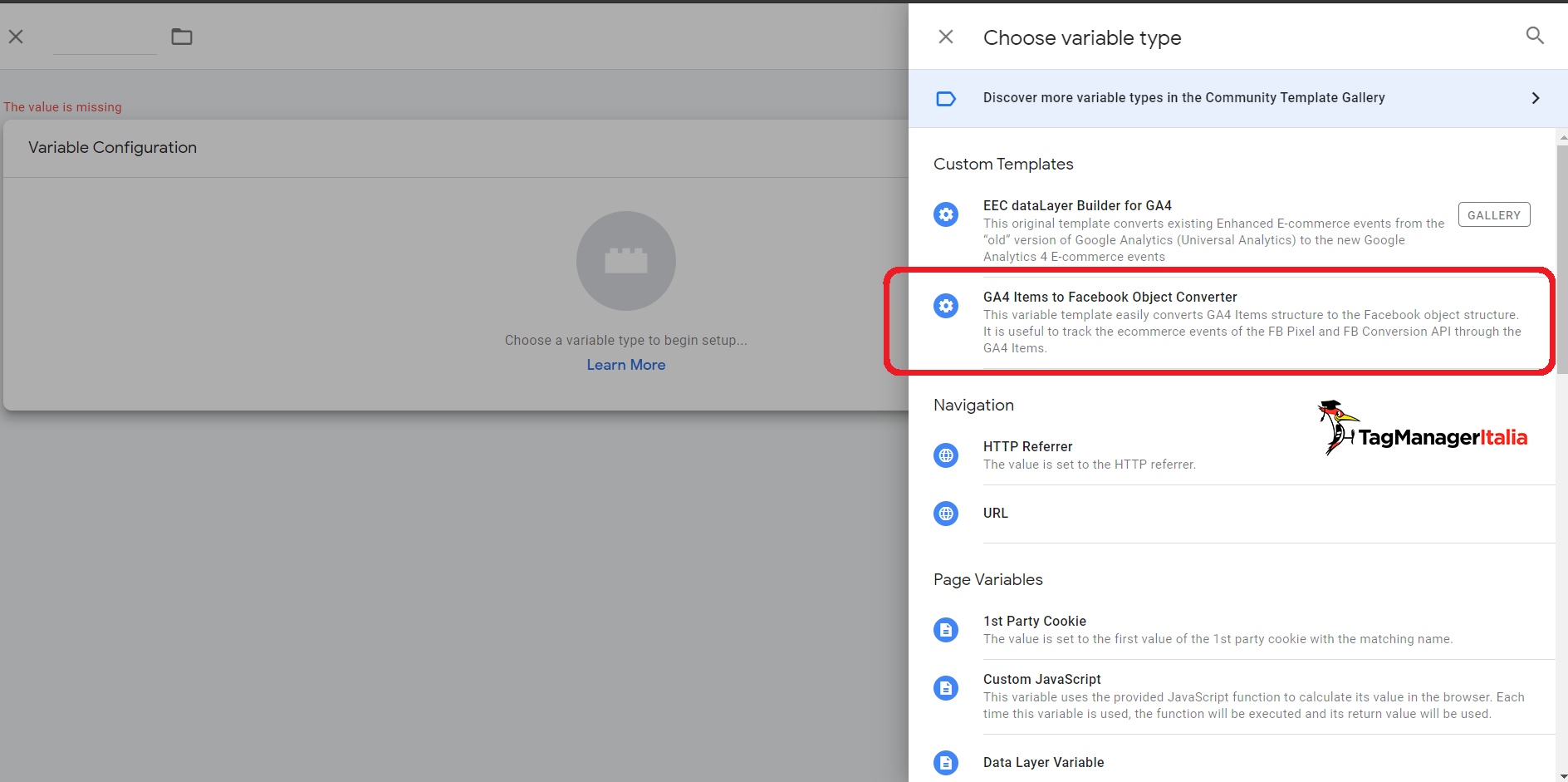Click the GALLERY badge button
Viewport: 1568px width, 782px height.
[1493, 215]
